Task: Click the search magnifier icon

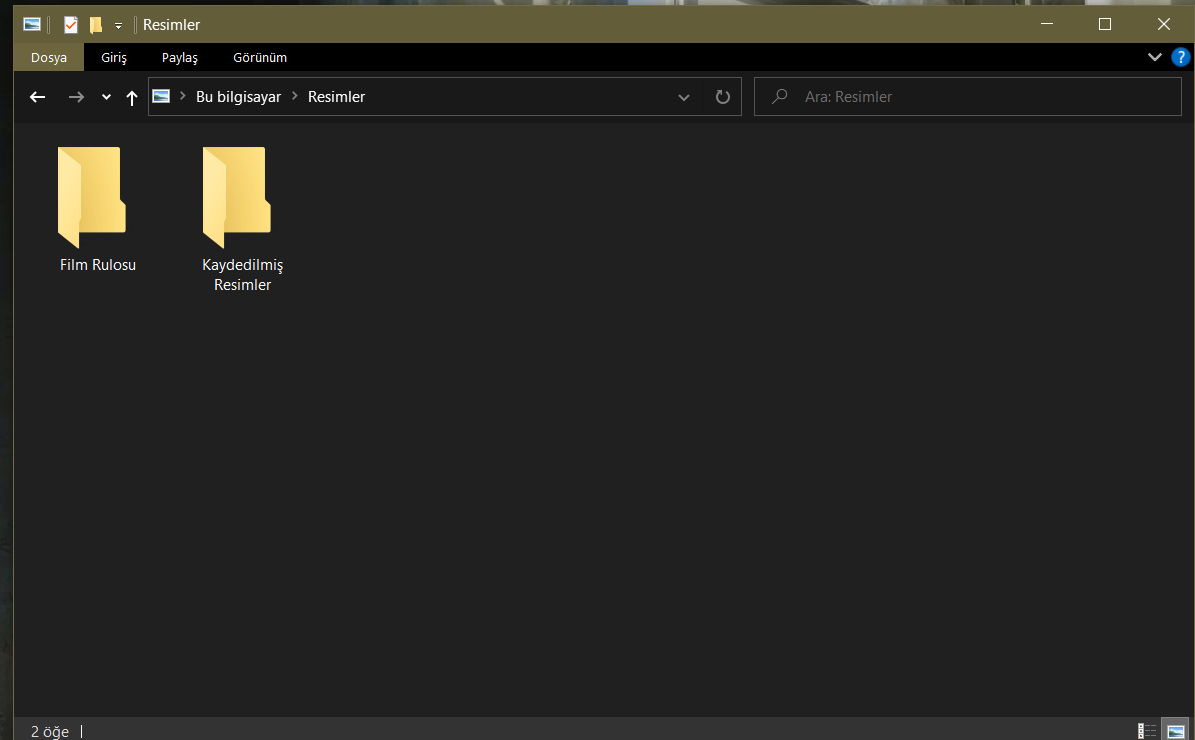Action: coord(779,97)
